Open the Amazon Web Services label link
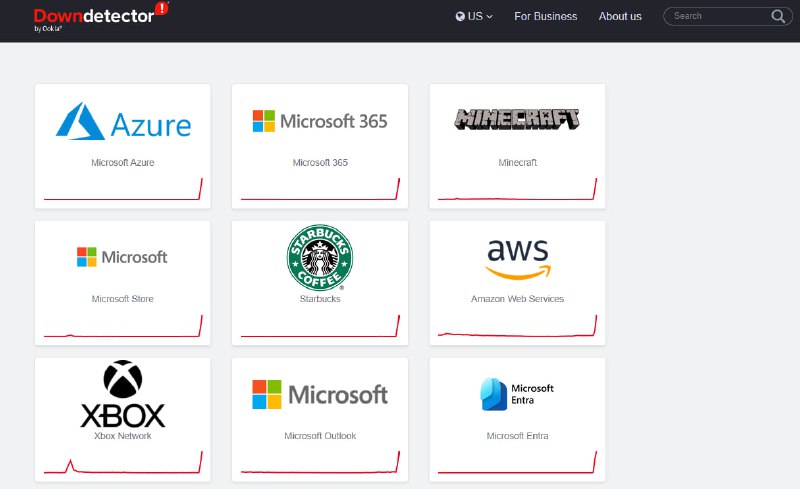The height and width of the screenshot is (489, 800). point(517,299)
